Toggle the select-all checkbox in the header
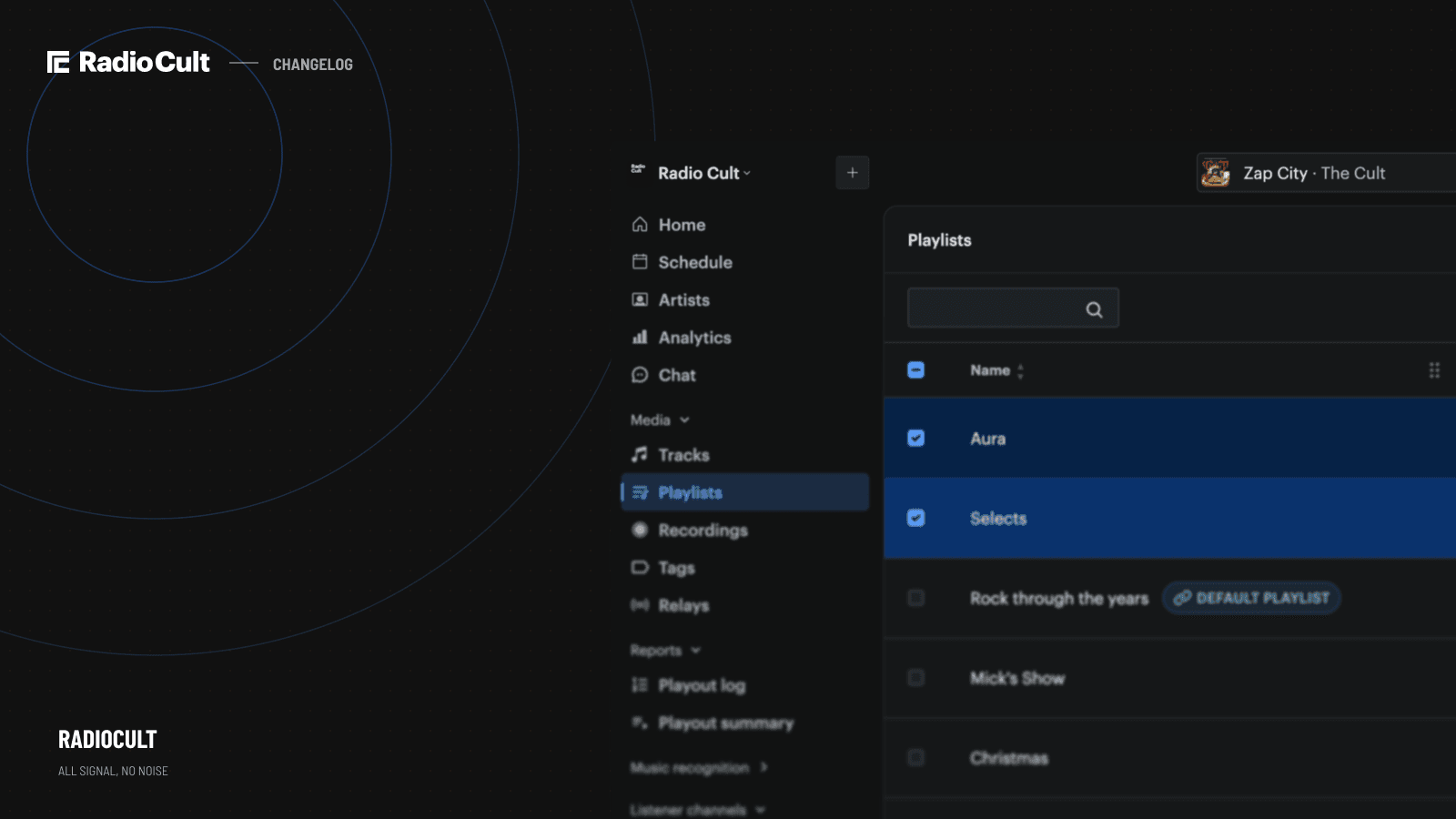The width and height of the screenshot is (1456, 819). (916, 369)
